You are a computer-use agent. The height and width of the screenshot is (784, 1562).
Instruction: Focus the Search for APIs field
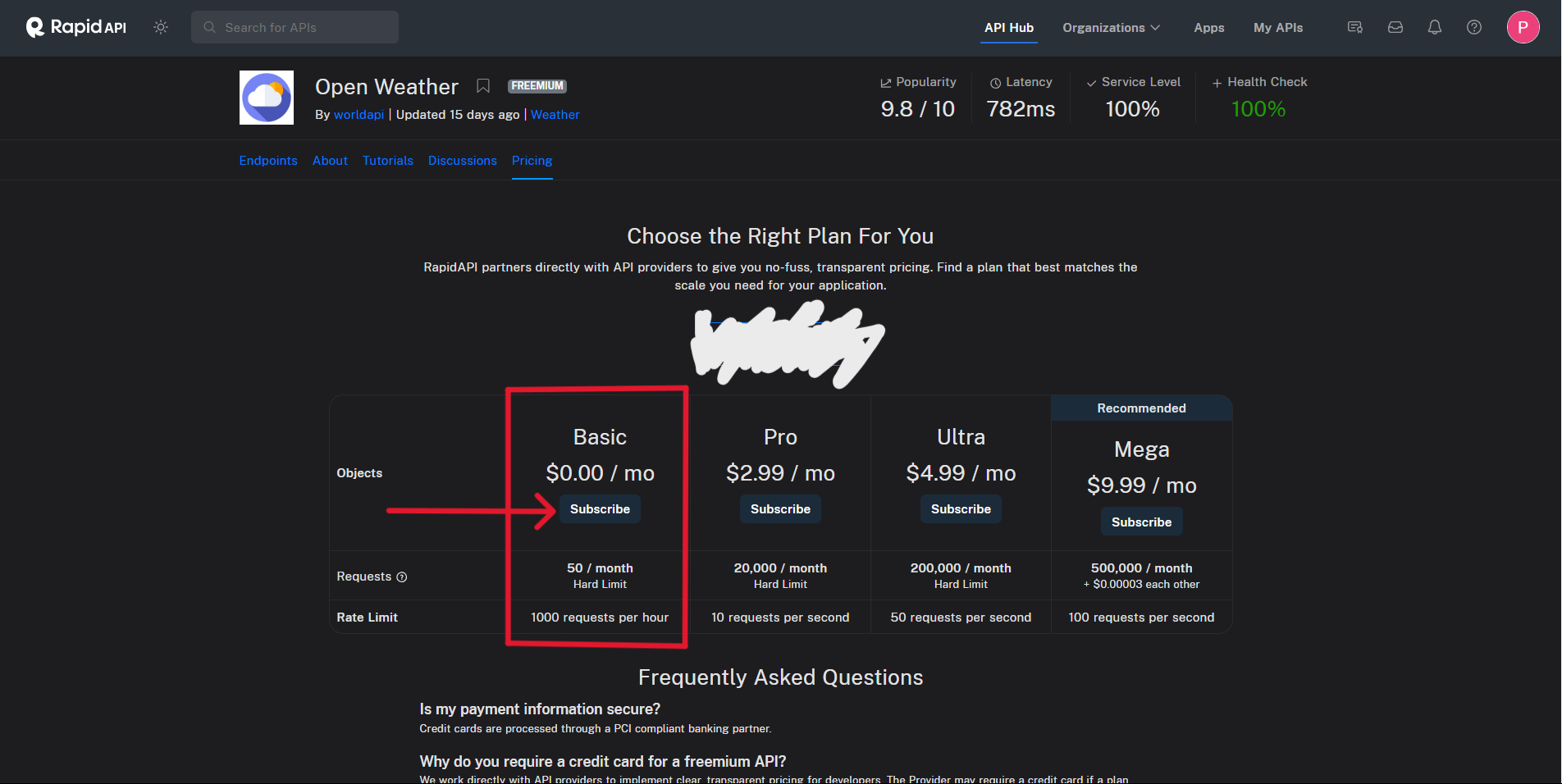click(x=295, y=27)
